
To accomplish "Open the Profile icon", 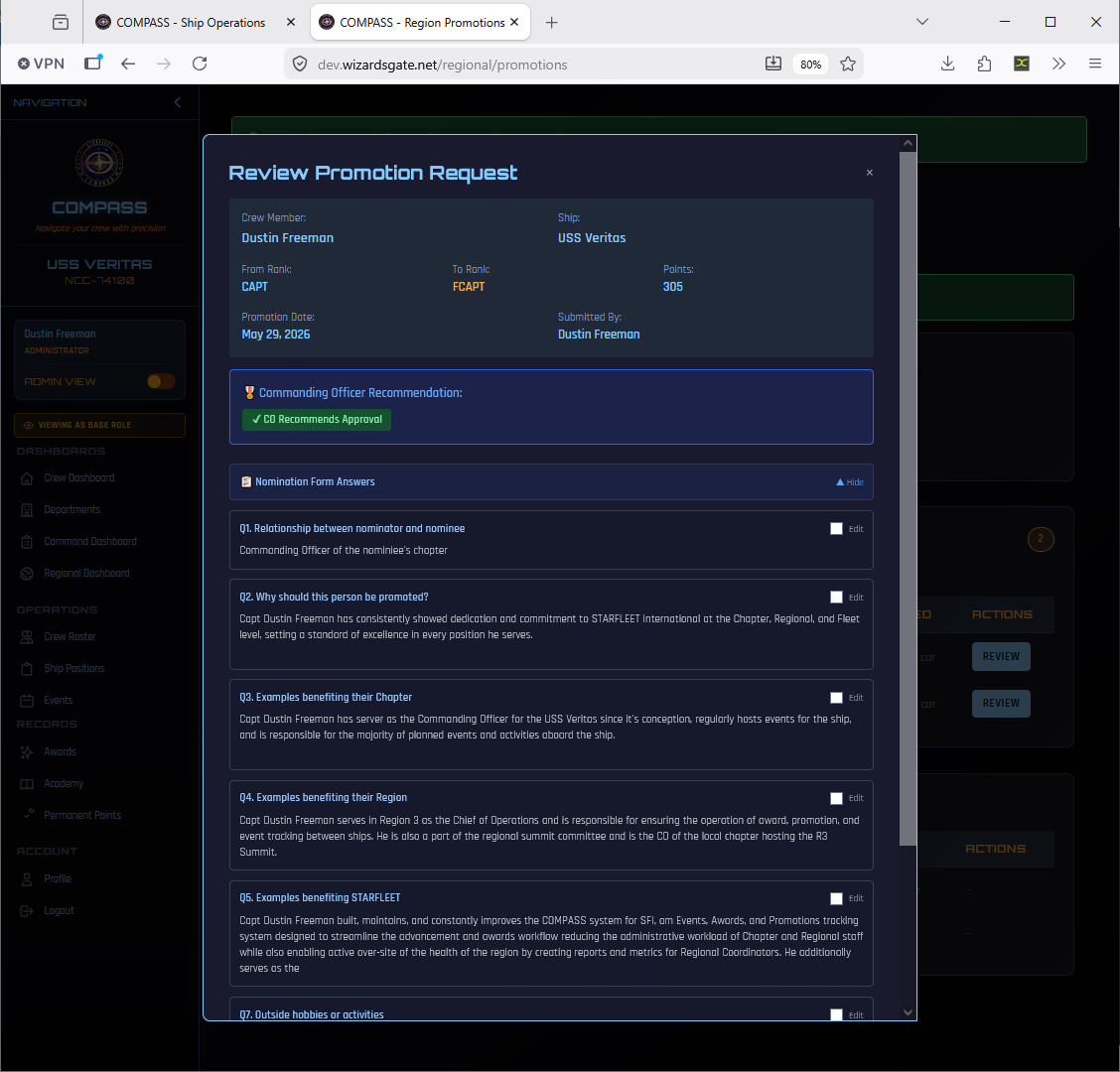I will pos(27,879).
